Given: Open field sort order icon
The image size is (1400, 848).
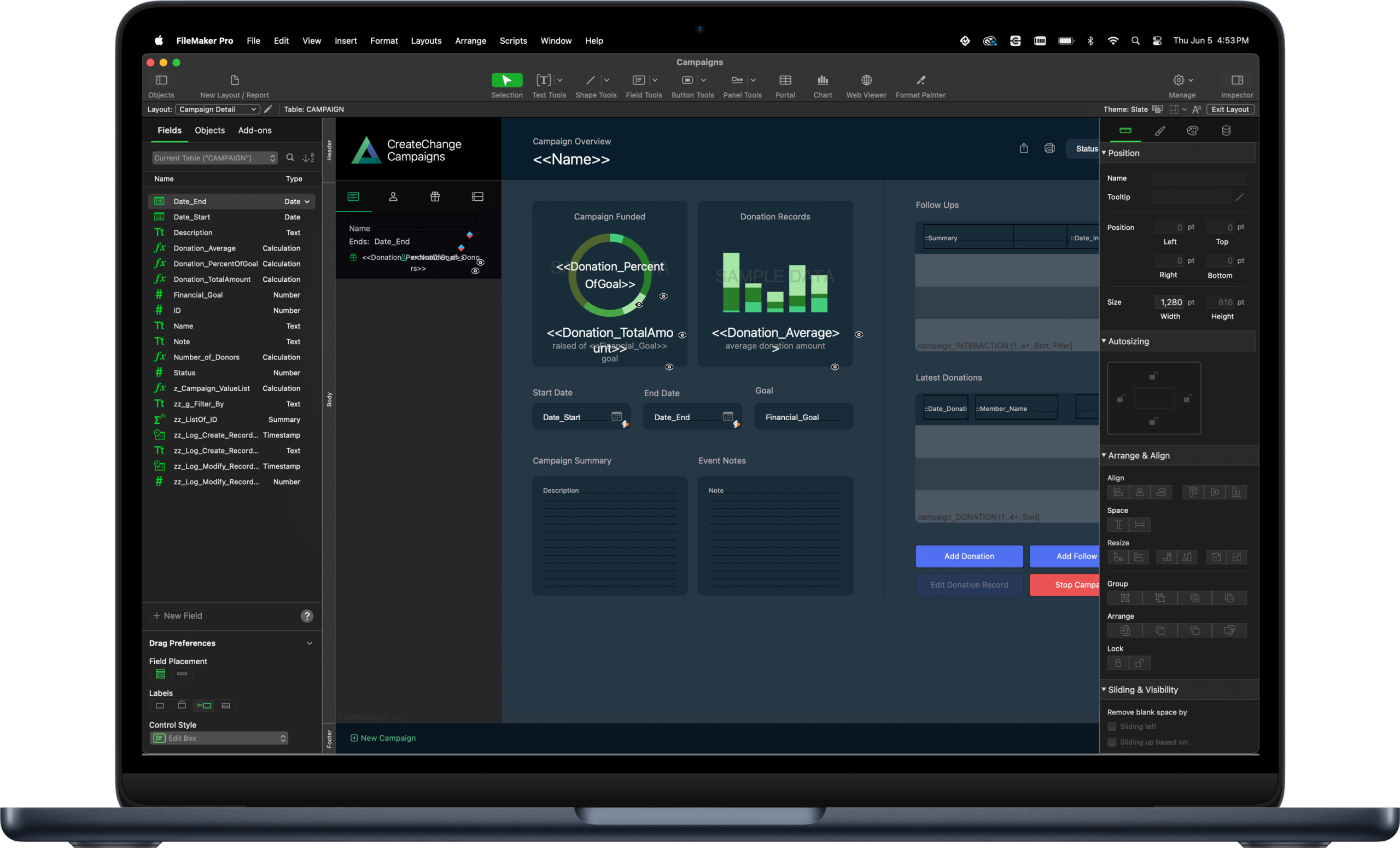Looking at the screenshot, I should 308,158.
